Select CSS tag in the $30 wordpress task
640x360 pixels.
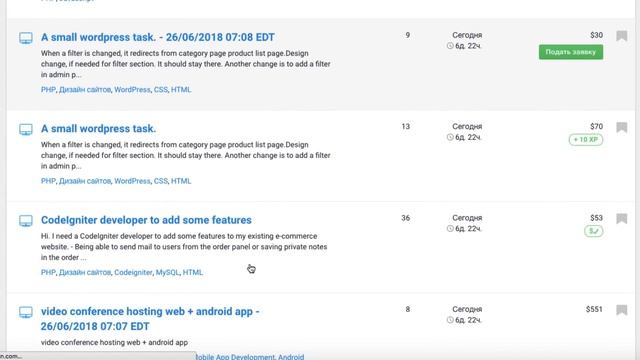[x=161, y=89]
